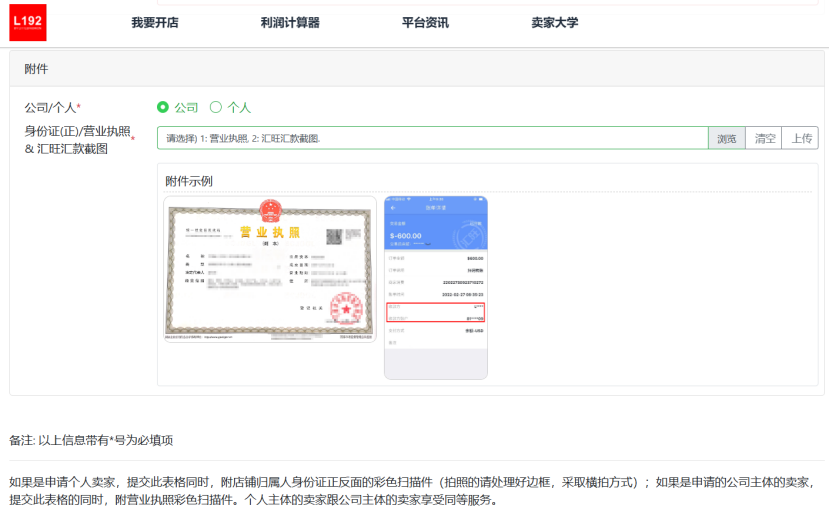Click the 上传 upload button
The width and height of the screenshot is (830, 523).
pyautogui.click(x=802, y=138)
